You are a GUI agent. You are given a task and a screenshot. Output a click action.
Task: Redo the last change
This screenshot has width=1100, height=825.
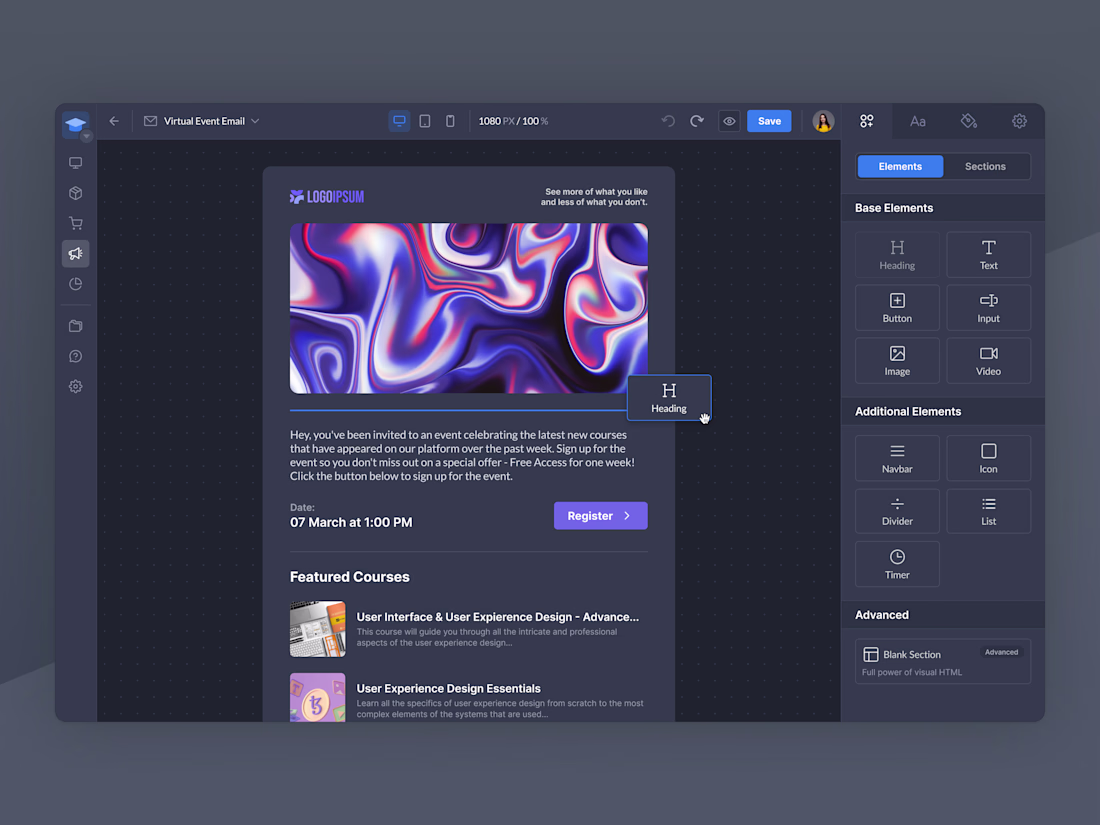(x=697, y=121)
